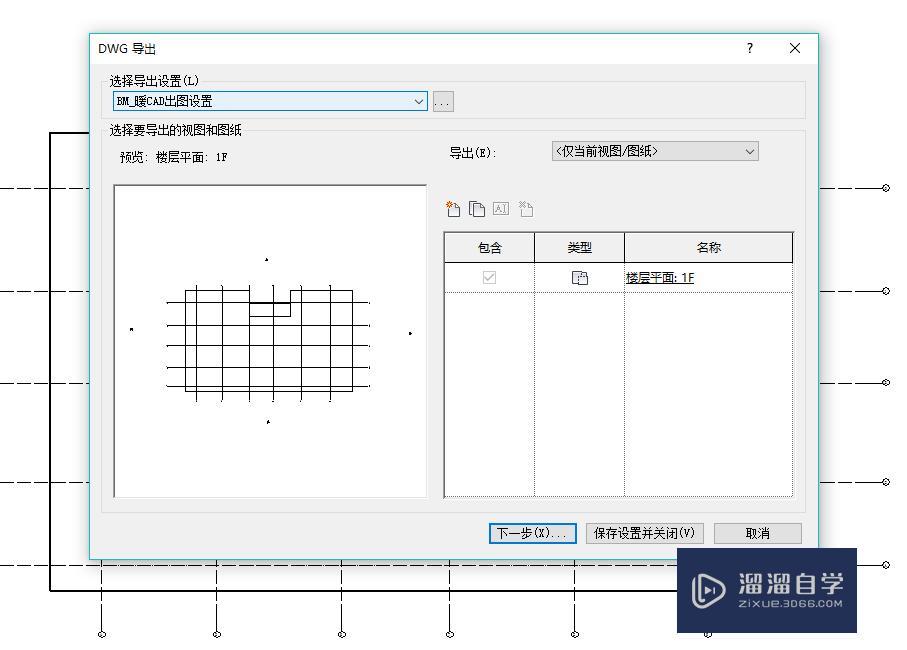Click the 下一步(X)... button
Viewport: 907px width, 650px height.
(x=532, y=533)
